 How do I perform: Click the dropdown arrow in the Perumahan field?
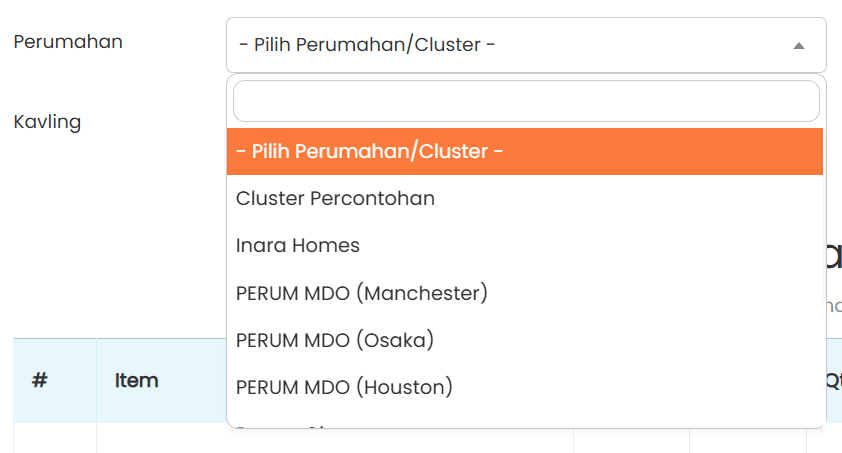click(x=798, y=46)
